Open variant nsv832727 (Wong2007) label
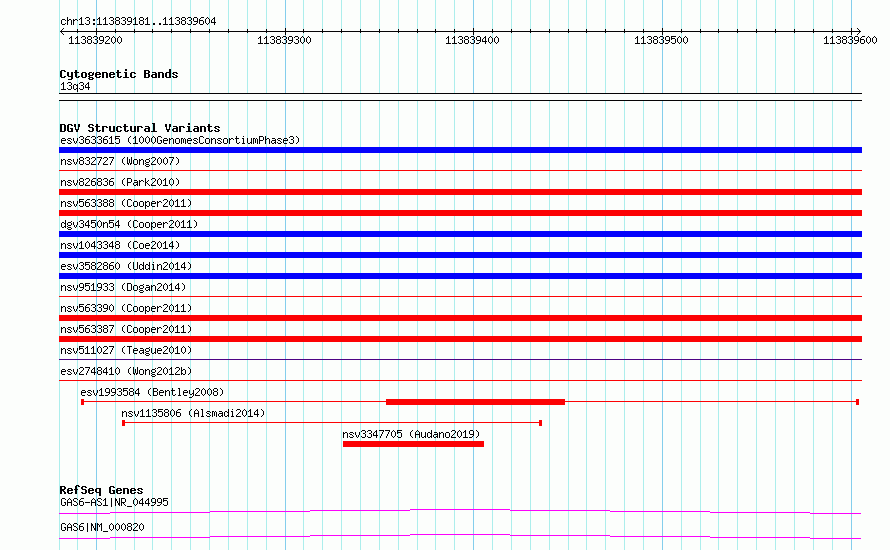The height and width of the screenshot is (550, 890). coord(120,161)
